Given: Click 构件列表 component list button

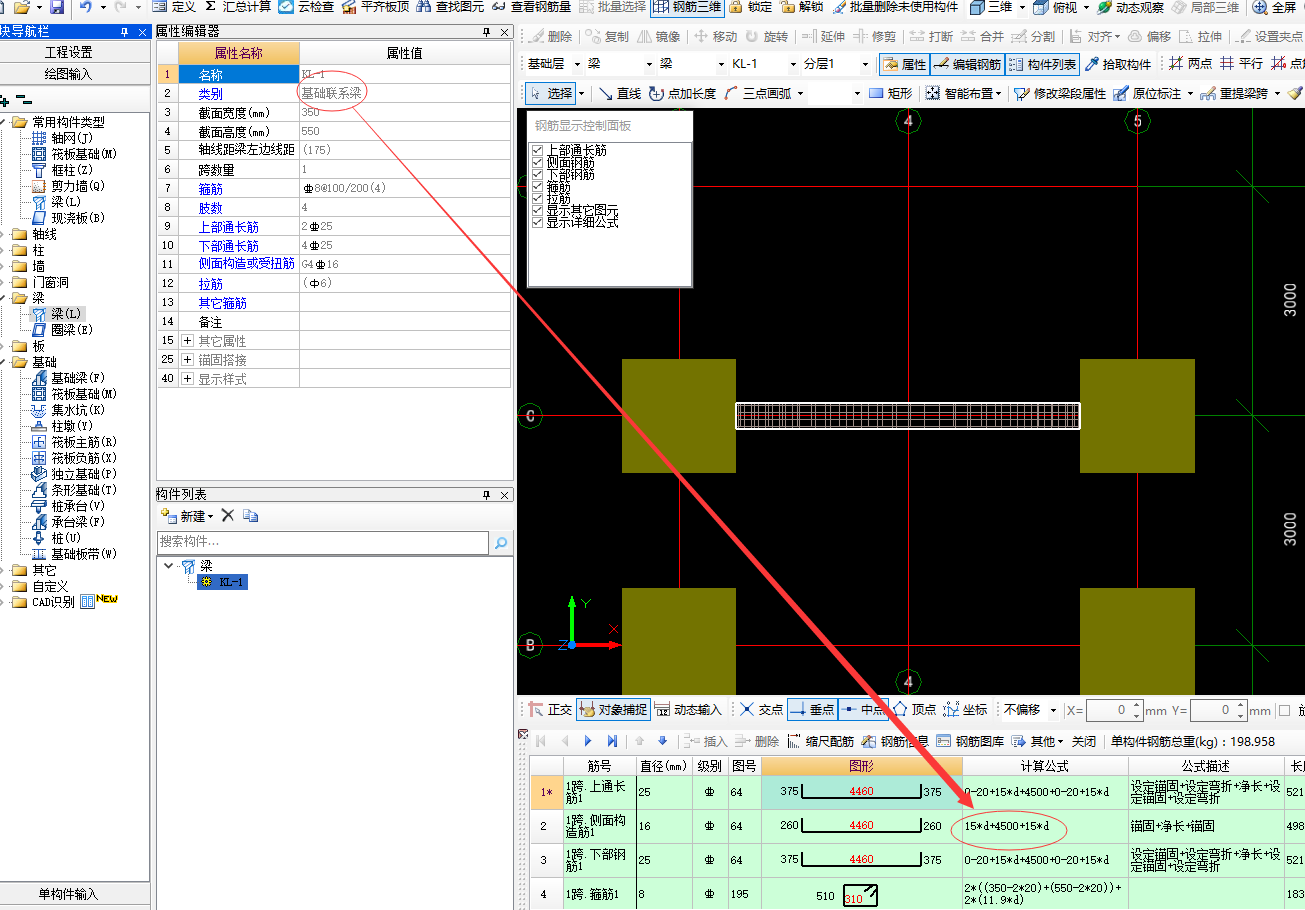Looking at the screenshot, I should pos(1042,64).
